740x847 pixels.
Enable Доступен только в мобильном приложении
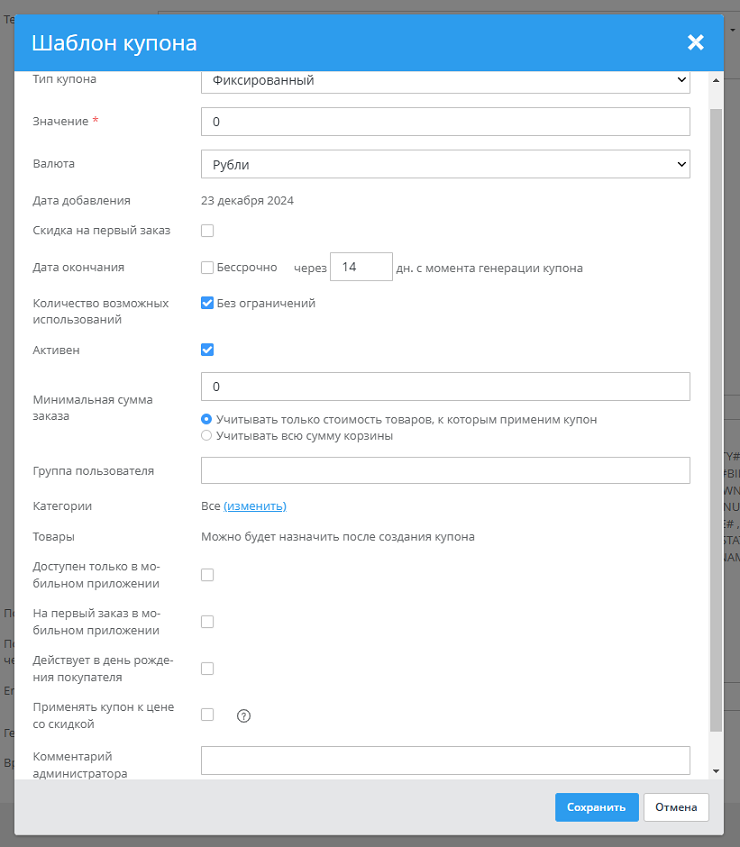tap(208, 575)
